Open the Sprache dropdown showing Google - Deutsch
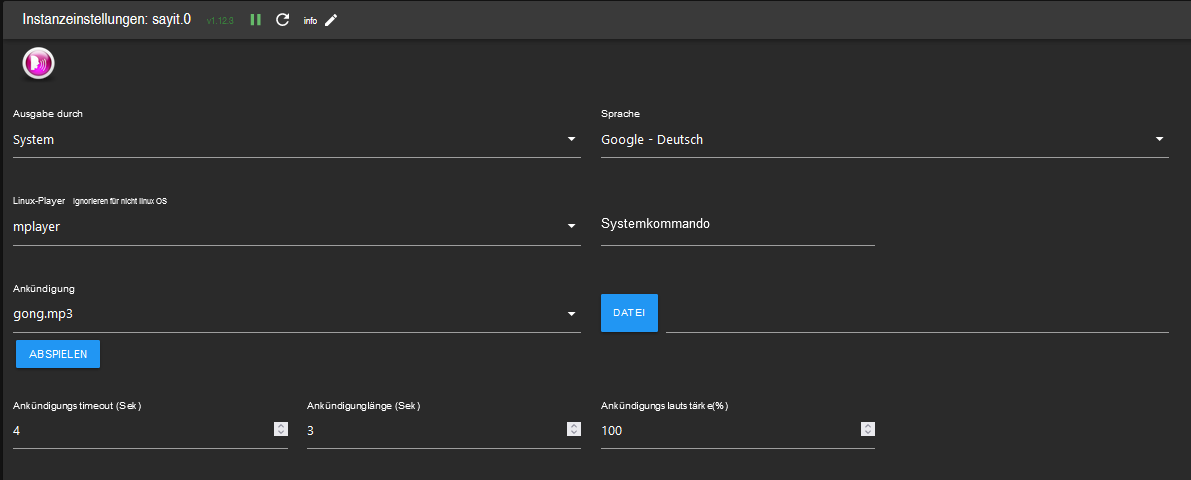The height and width of the screenshot is (480, 1191). pyautogui.click(x=885, y=140)
